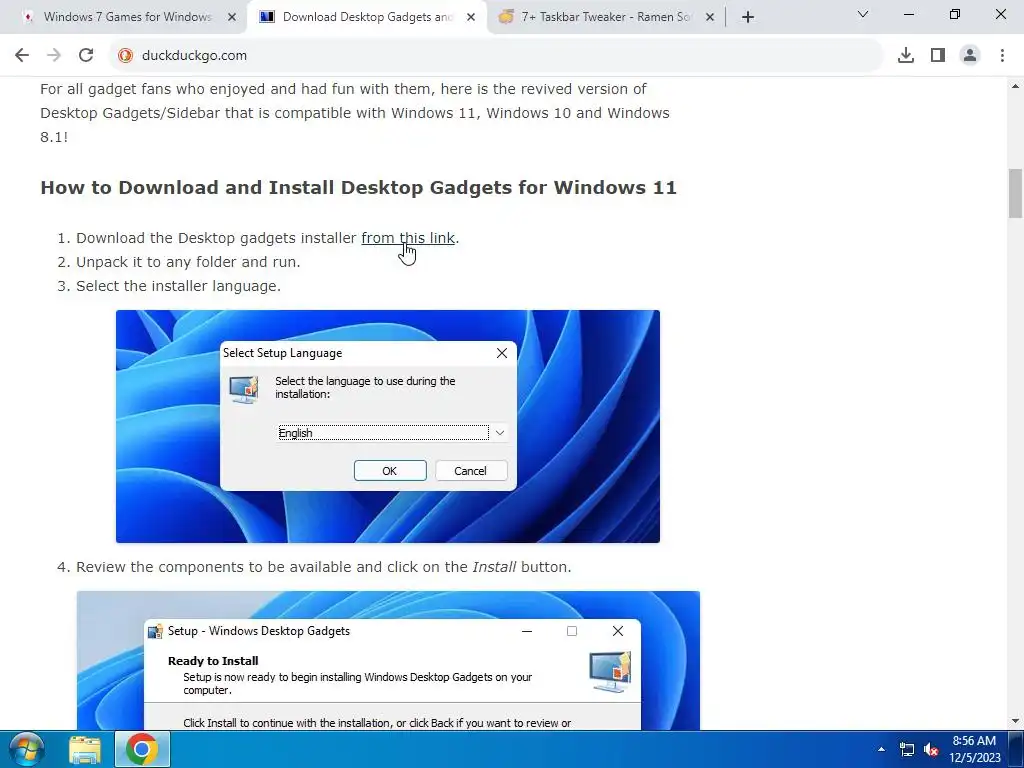Click the forward navigation arrow

tap(54, 56)
